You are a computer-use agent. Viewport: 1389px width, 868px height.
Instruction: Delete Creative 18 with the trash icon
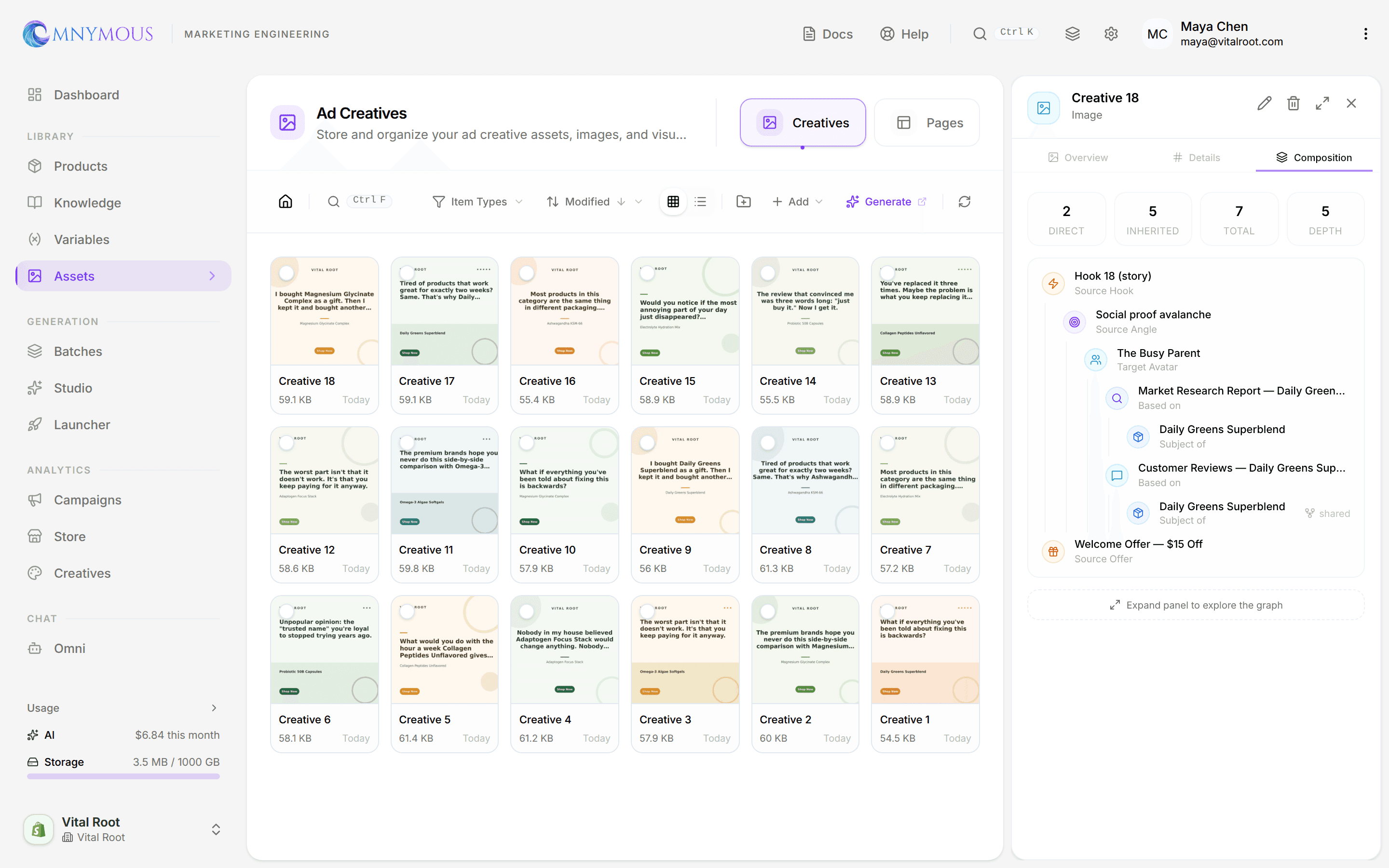tap(1293, 103)
